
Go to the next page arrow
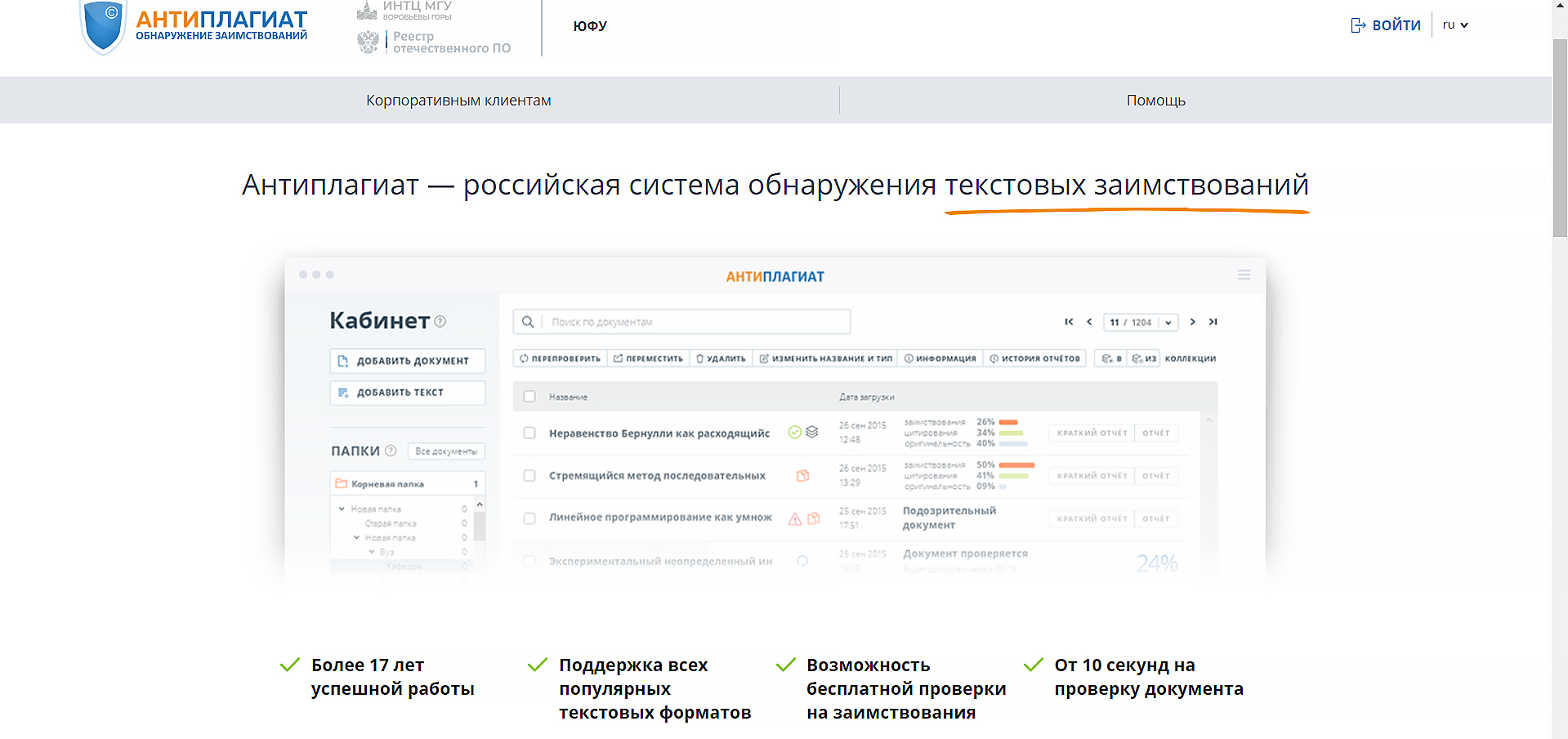point(1193,322)
